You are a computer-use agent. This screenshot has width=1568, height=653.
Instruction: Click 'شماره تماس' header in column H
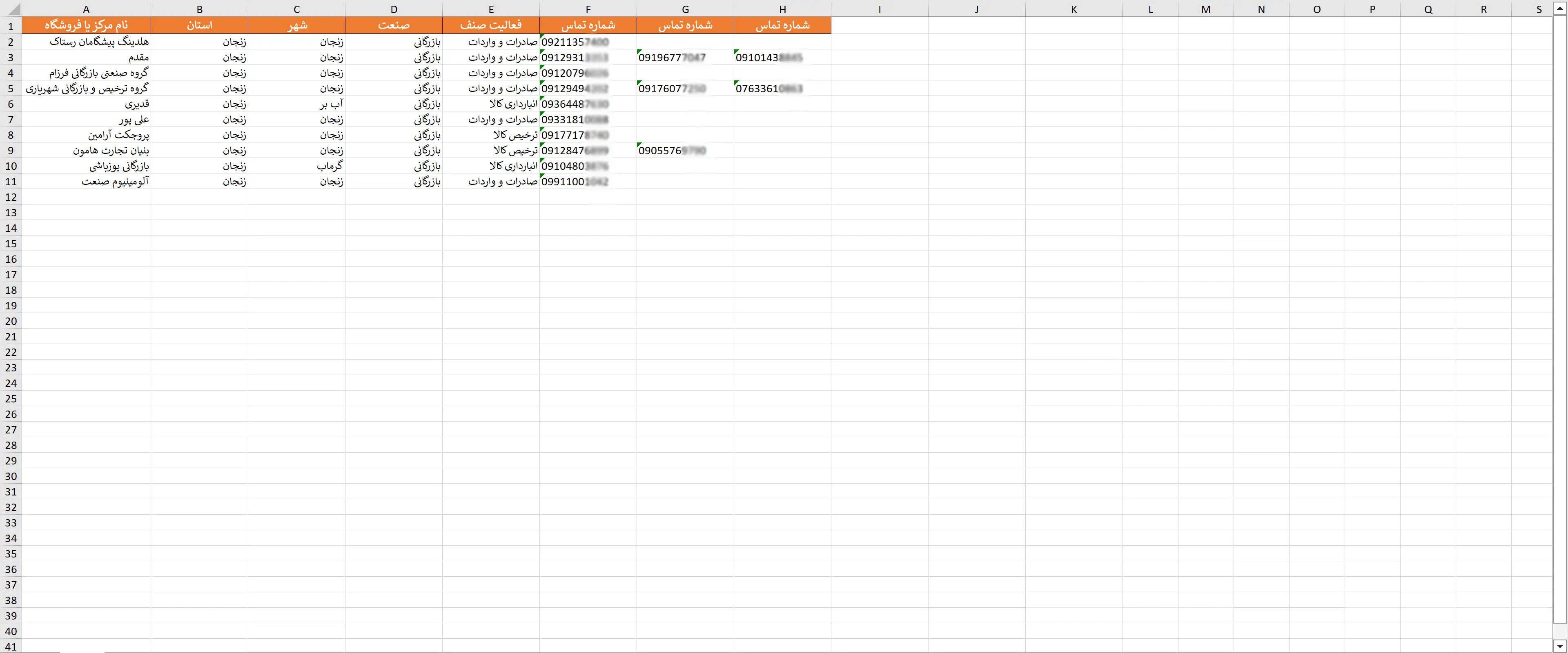point(782,25)
